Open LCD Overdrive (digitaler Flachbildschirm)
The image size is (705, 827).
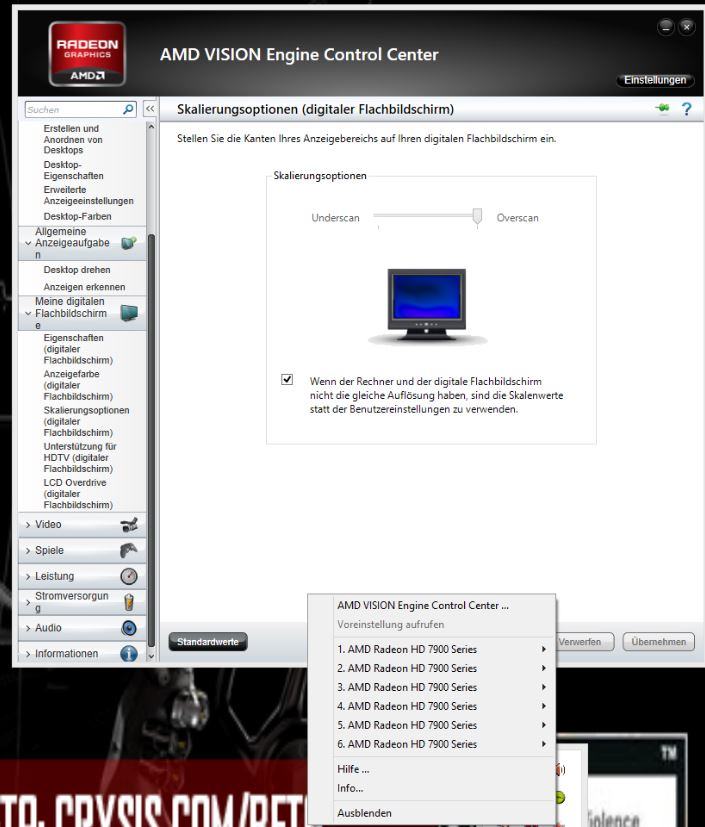coord(78,494)
